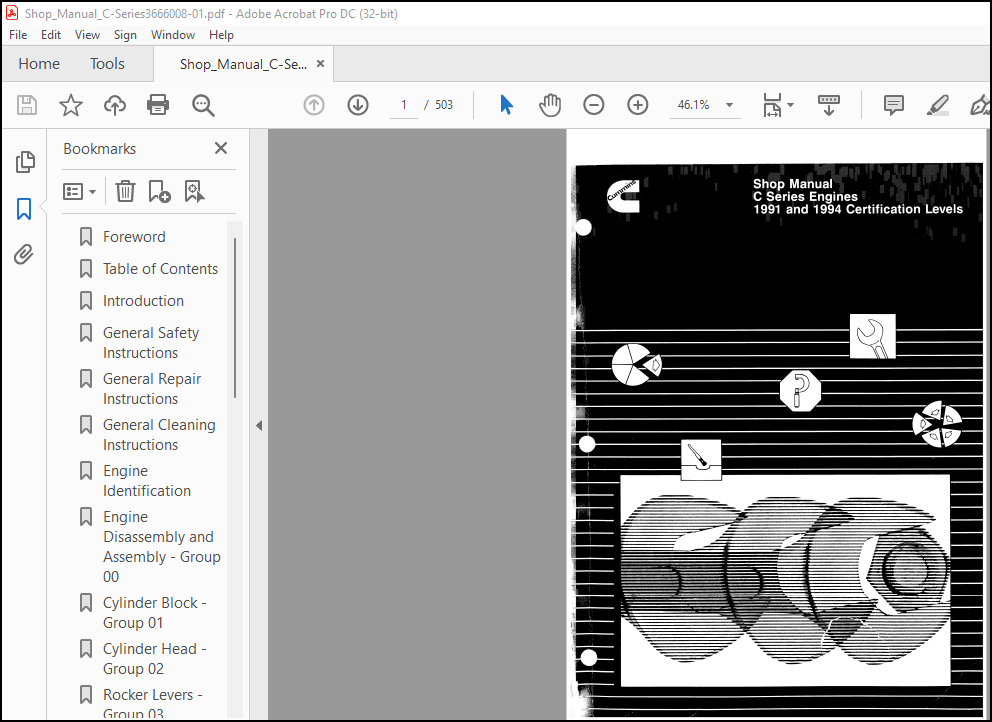This screenshot has height=722, width=992.
Task: Open Cylinder Head - Group 02 bookmark
Action: coord(154,659)
